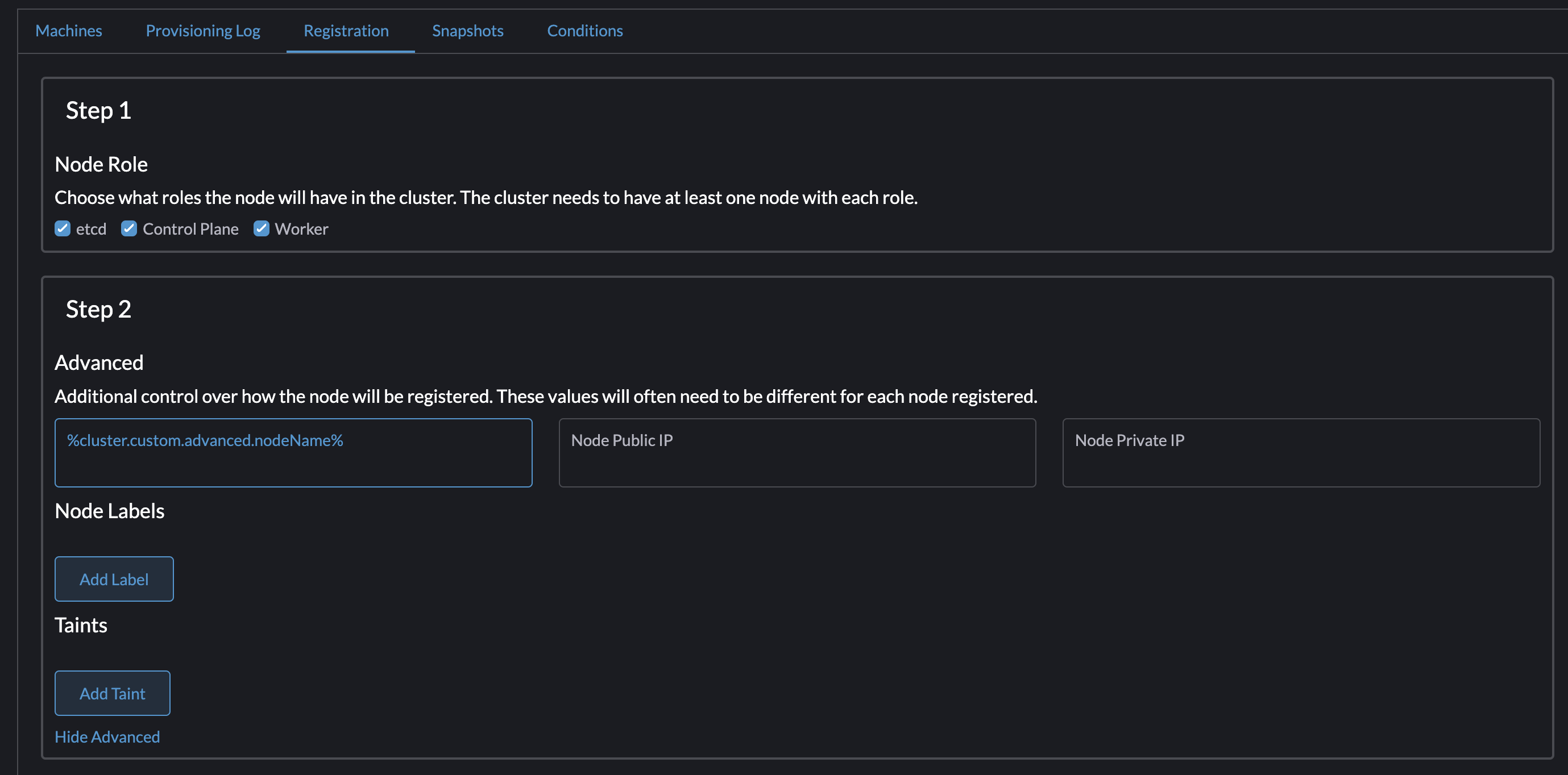The image size is (1568, 775).
Task: Switch to the Machines tab
Action: (68, 31)
